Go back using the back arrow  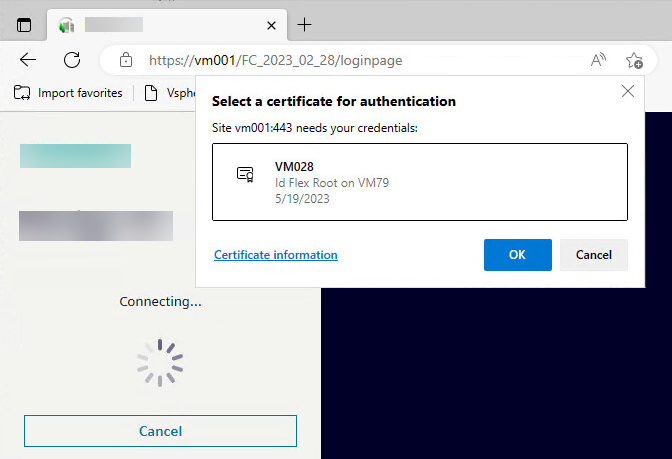pos(28,60)
